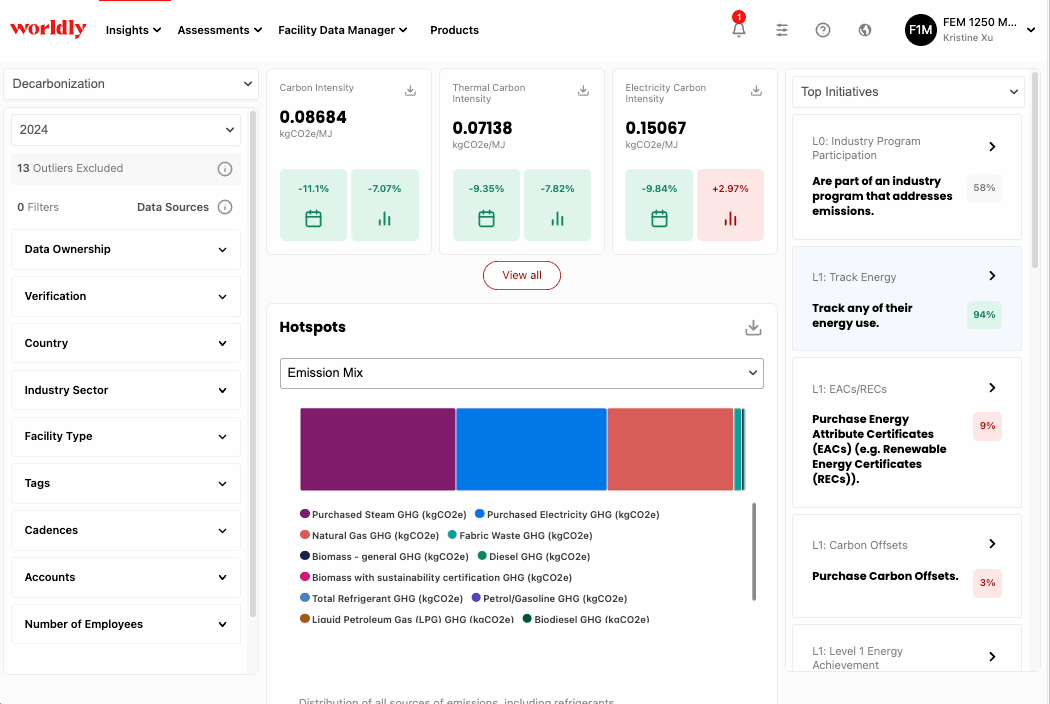The image size is (1050, 704).
Task: Open notifications bell with red badge
Action: pos(738,29)
